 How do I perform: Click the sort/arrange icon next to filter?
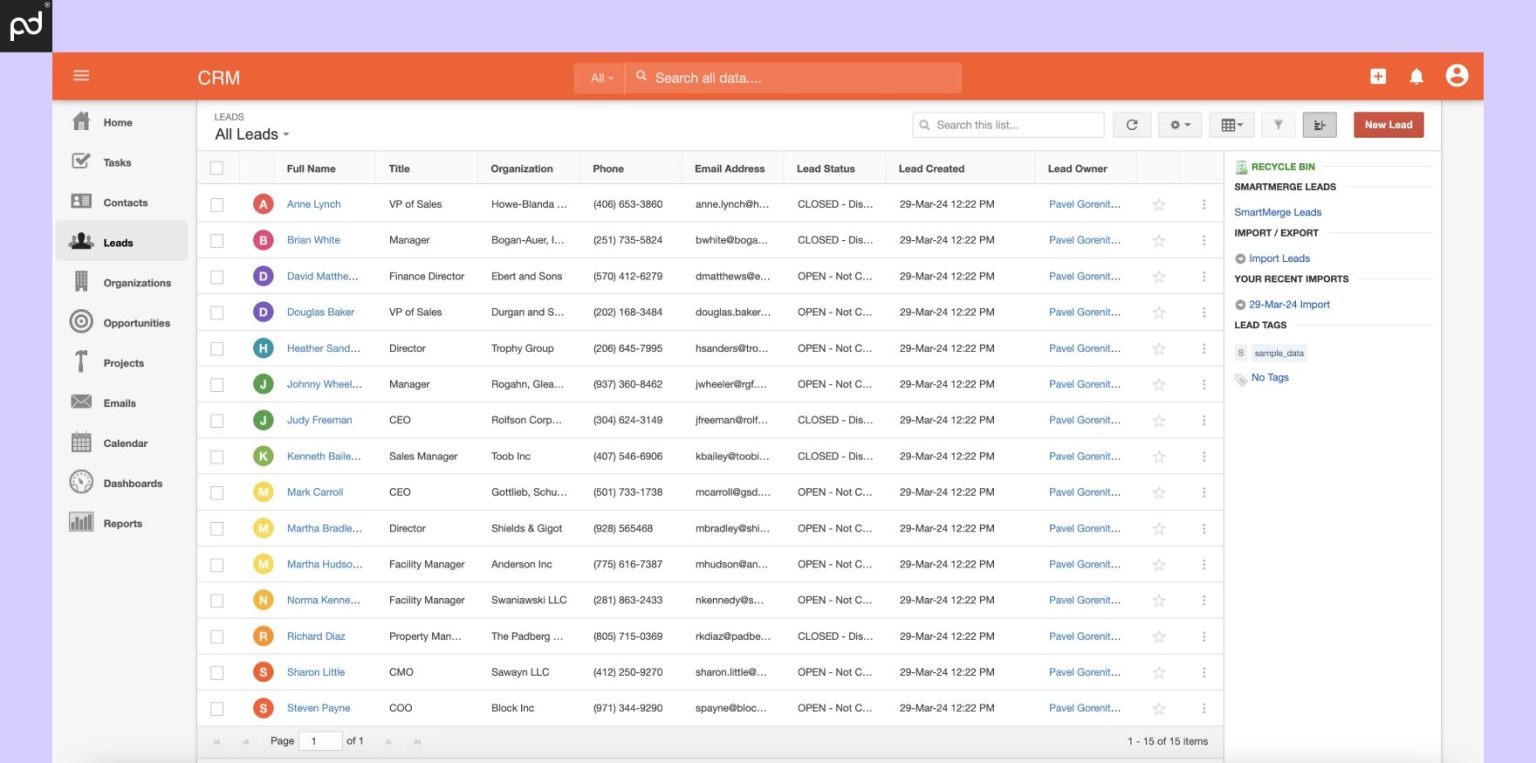tap(1319, 124)
